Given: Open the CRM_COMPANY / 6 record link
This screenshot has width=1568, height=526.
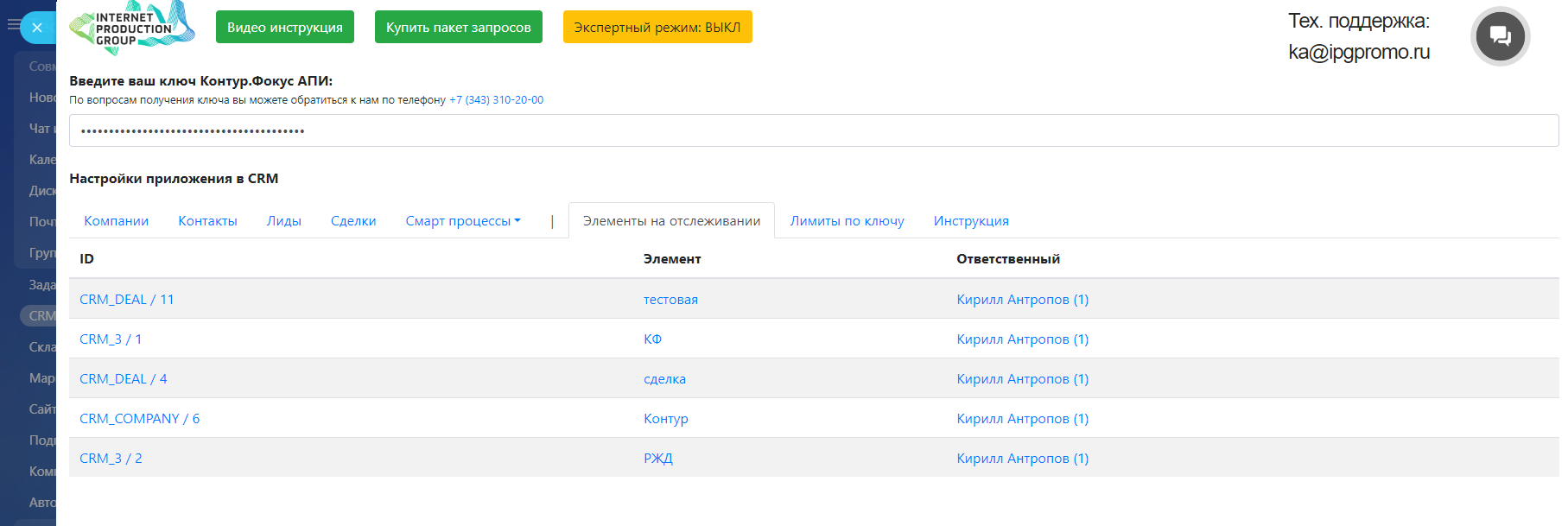Looking at the screenshot, I should tap(139, 419).
